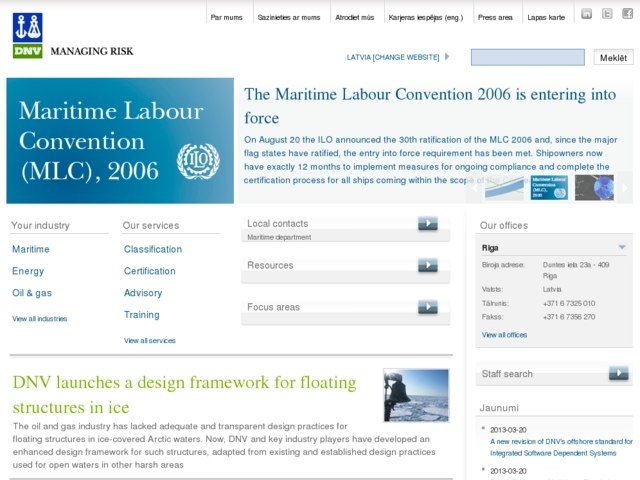640x480 pixels.
Task: Click the carousel next arrow
Action: pyautogui.click(x=625, y=188)
